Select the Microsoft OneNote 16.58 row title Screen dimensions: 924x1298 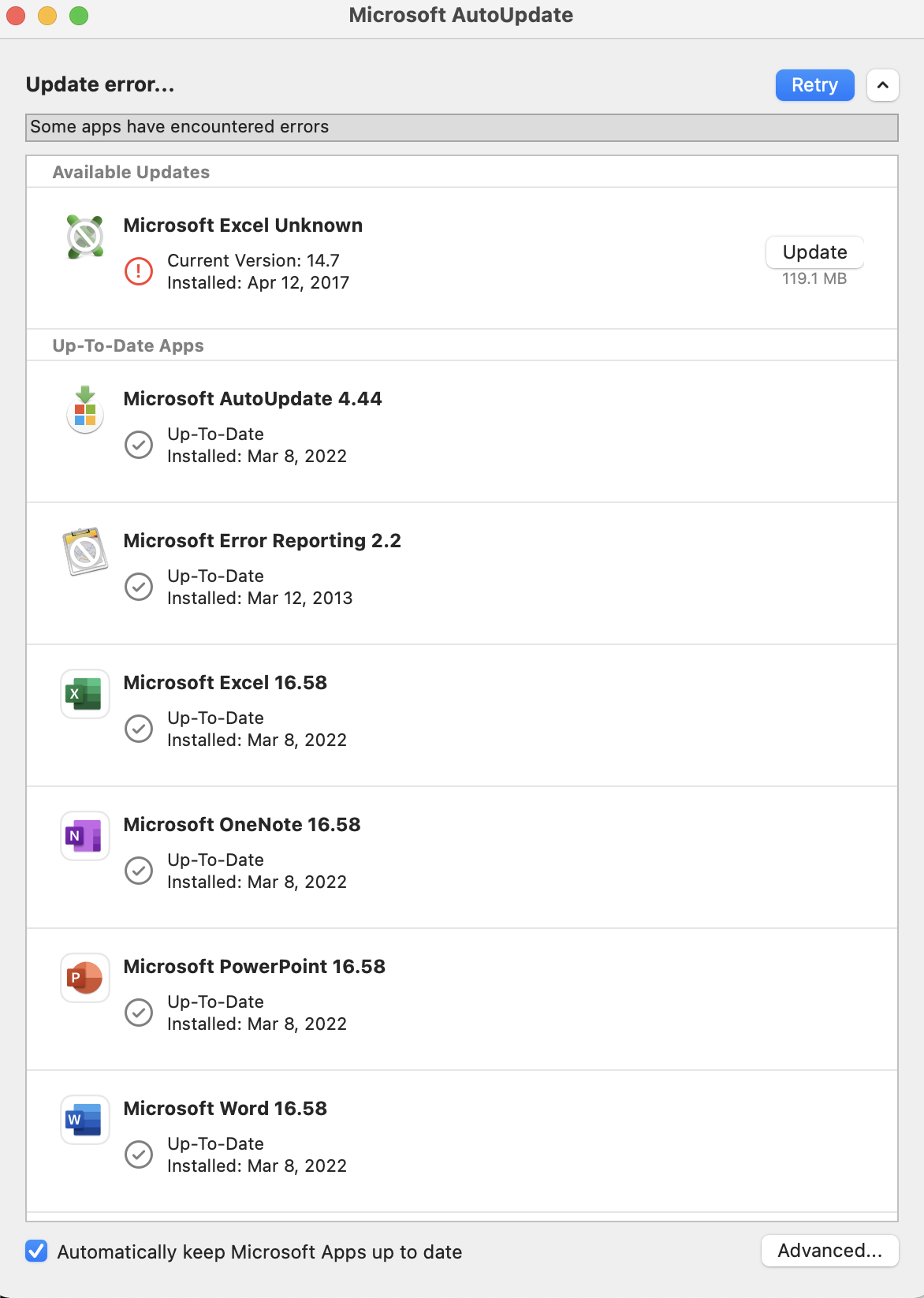[242, 825]
